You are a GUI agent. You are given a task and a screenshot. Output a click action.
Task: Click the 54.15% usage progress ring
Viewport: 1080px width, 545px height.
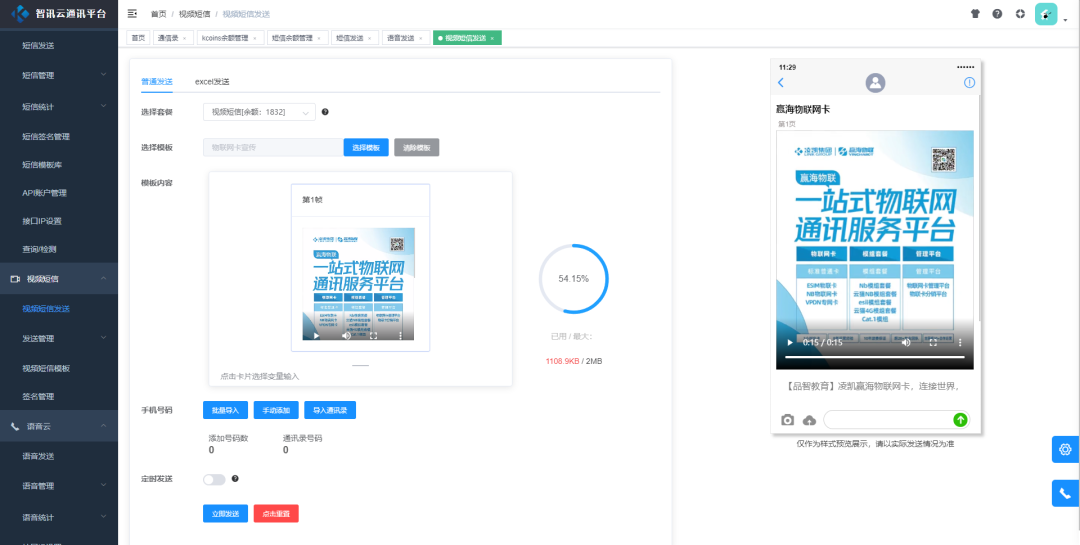point(574,278)
